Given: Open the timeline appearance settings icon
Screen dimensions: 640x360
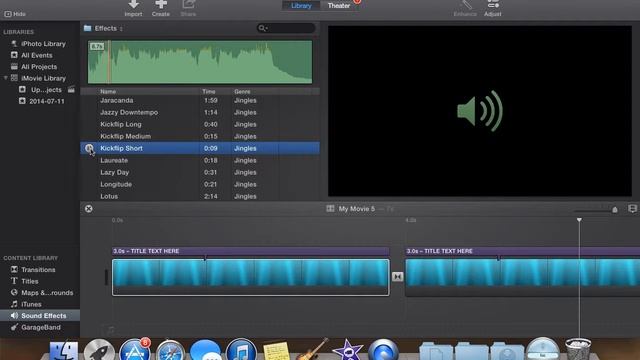Looking at the screenshot, I should click(632, 209).
